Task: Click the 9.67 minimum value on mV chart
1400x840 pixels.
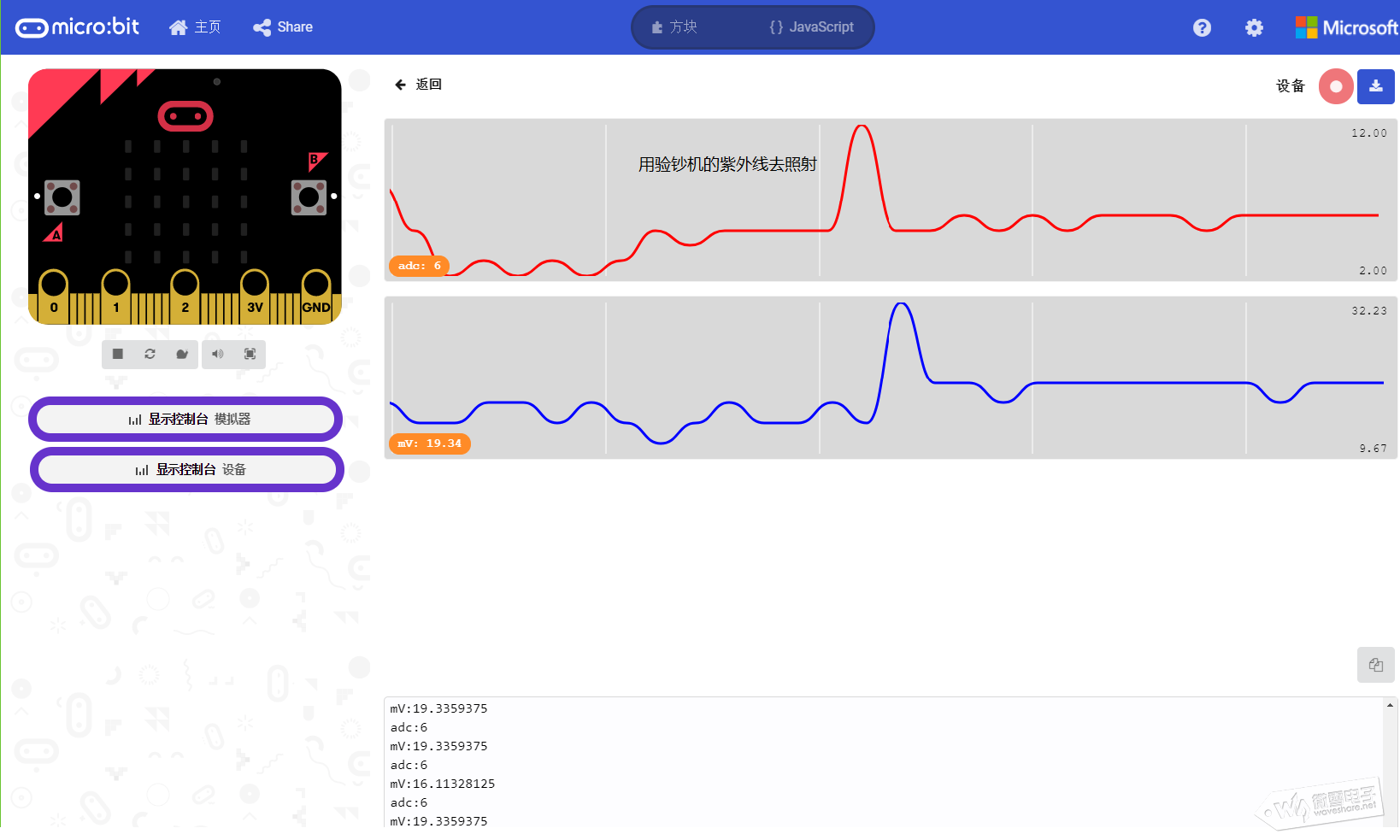Action: coord(1374,449)
